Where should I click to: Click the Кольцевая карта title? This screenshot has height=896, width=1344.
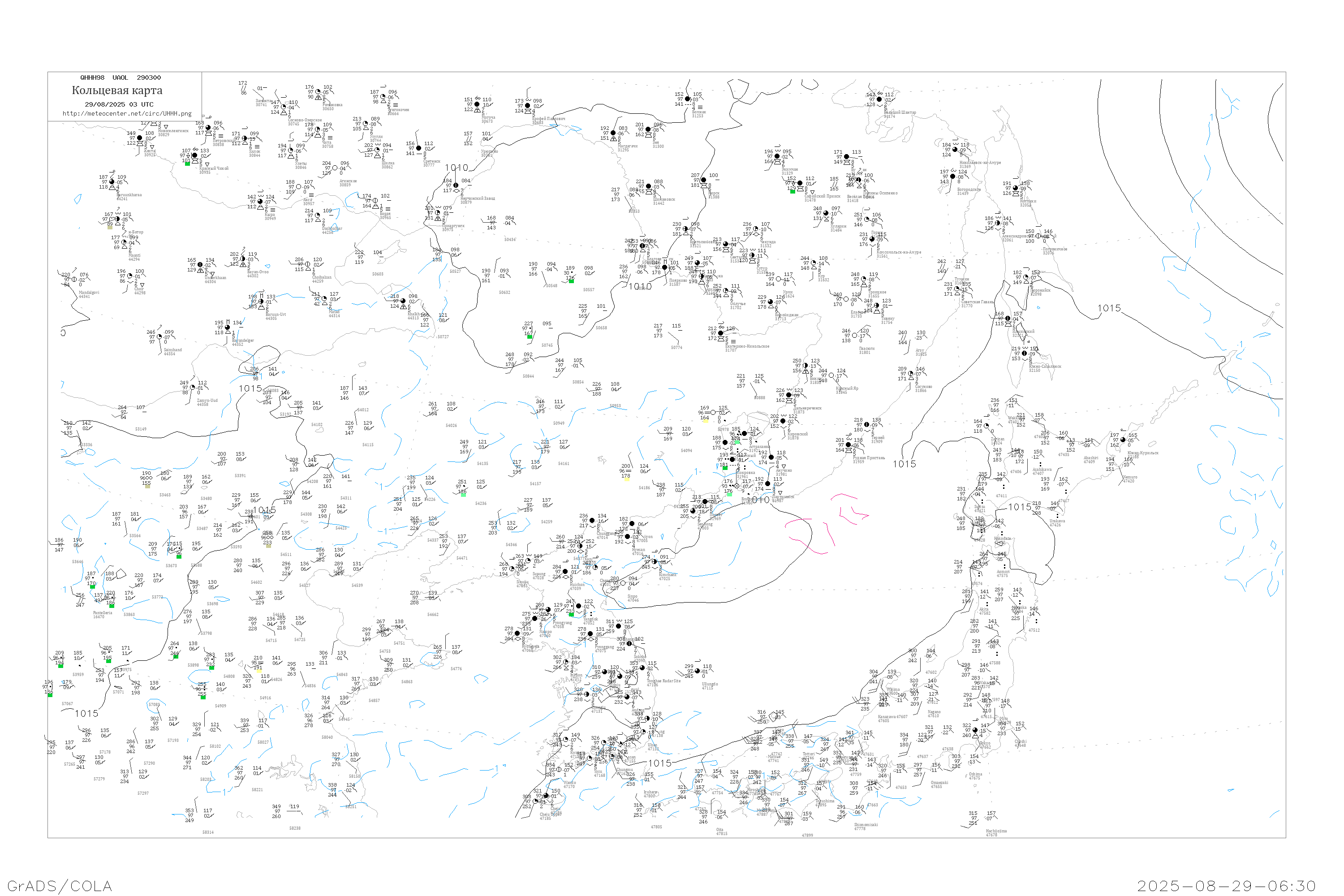117,90
